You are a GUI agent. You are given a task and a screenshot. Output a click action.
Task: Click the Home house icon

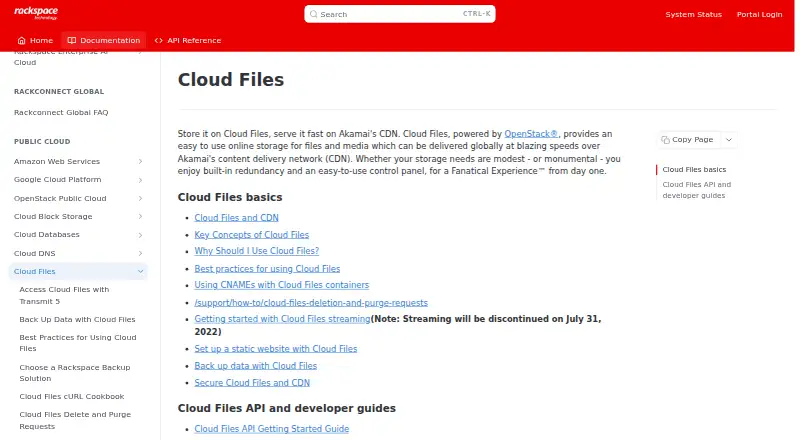pos(21,40)
